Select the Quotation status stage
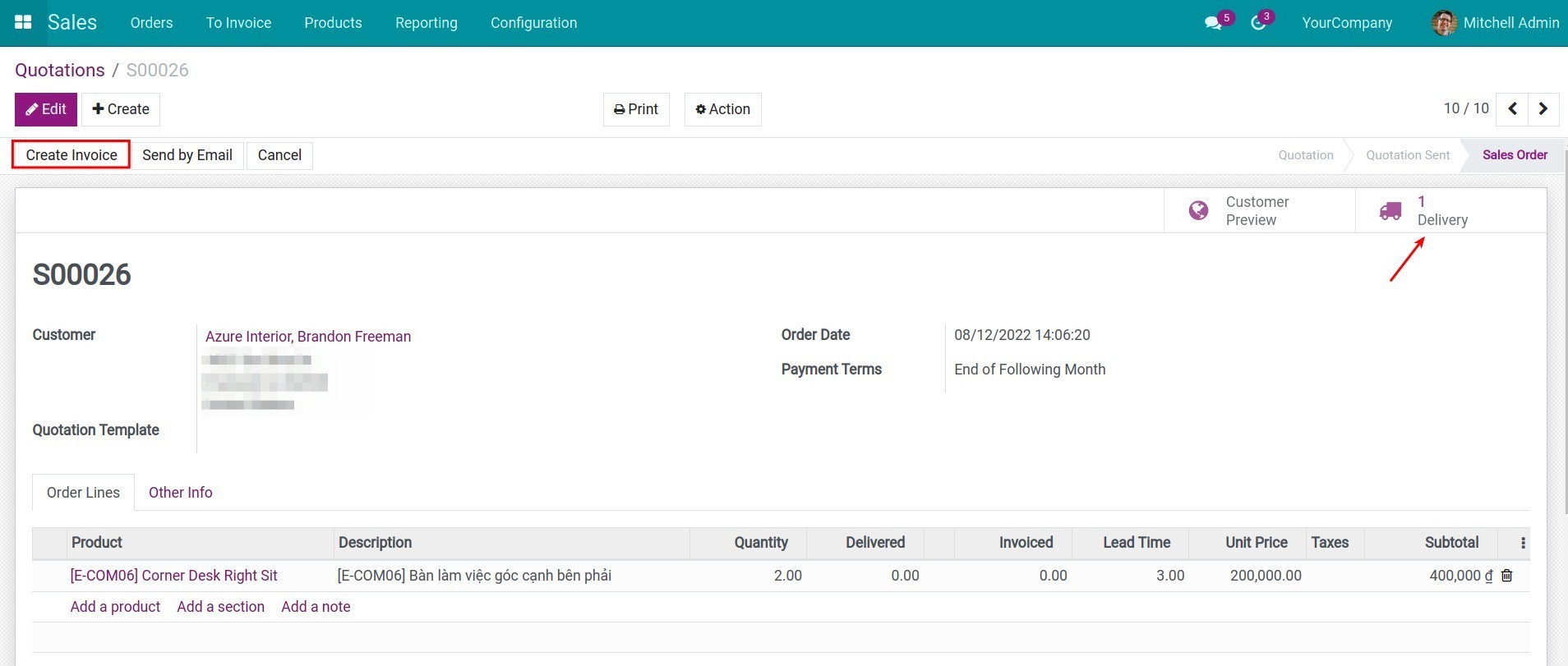Image resolution: width=1568 pixels, height=666 pixels. 1306,155
